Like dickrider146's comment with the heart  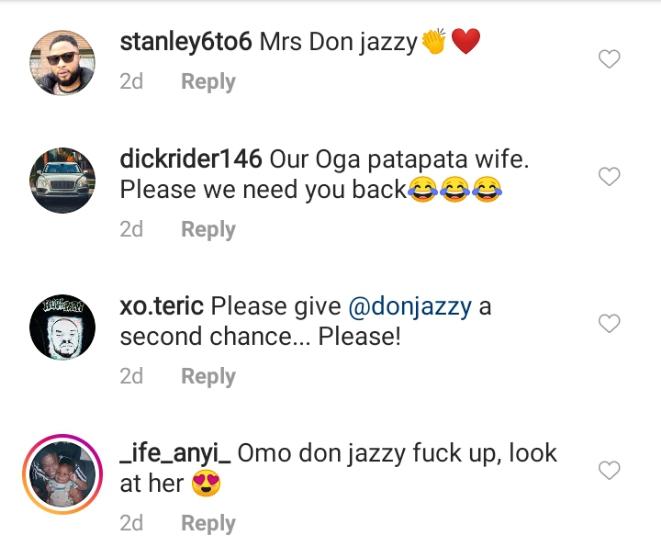[609, 177]
